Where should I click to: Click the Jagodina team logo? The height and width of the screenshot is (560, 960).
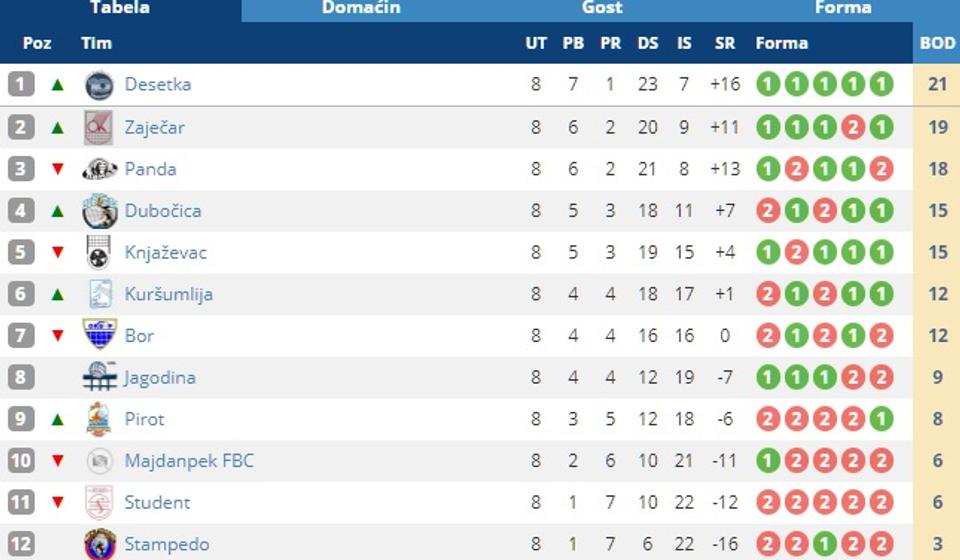(x=99, y=377)
